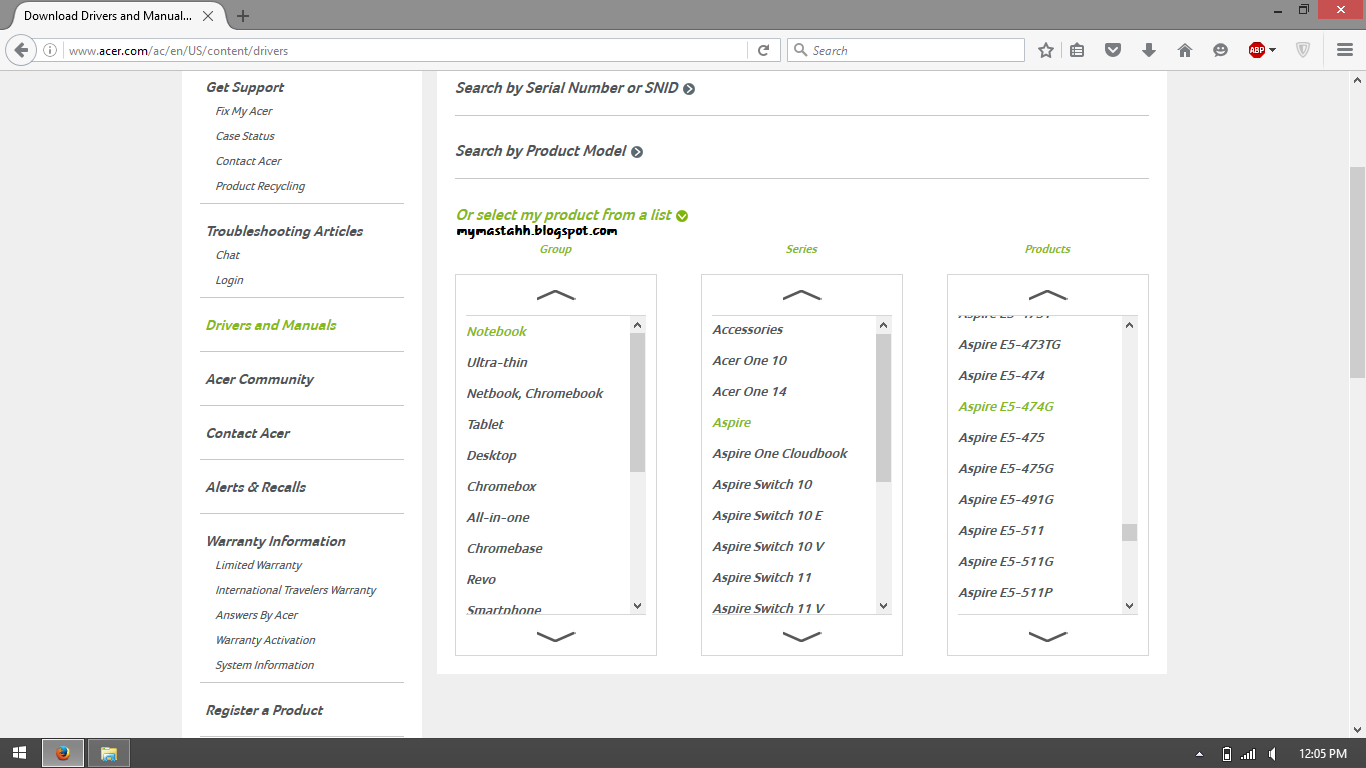This screenshot has height=768, width=1366.
Task: Open the Fix My Acer link
Action: pos(244,111)
